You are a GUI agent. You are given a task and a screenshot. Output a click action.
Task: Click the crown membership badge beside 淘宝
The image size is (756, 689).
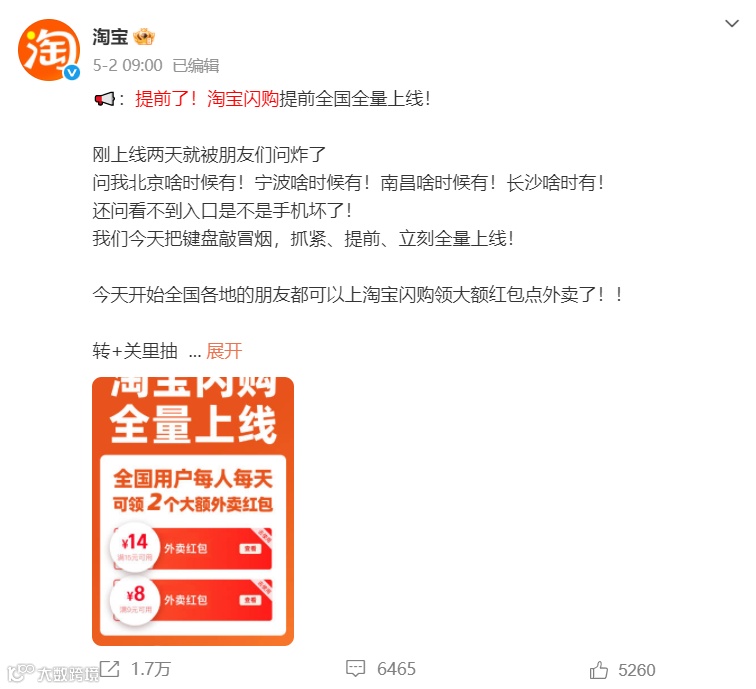pos(144,37)
